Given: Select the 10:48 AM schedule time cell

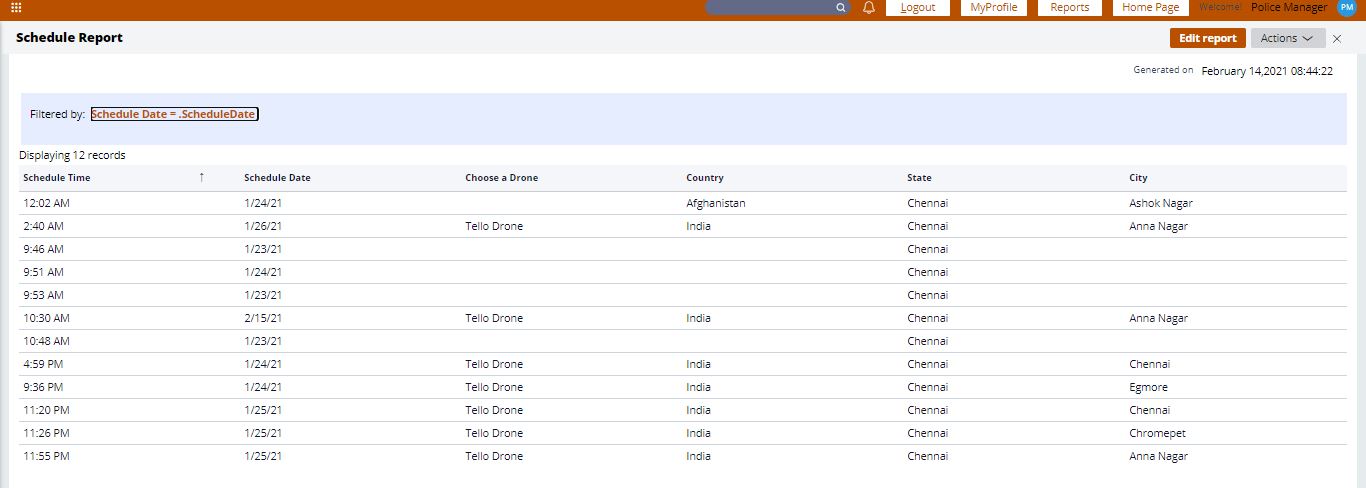Looking at the screenshot, I should (46, 341).
